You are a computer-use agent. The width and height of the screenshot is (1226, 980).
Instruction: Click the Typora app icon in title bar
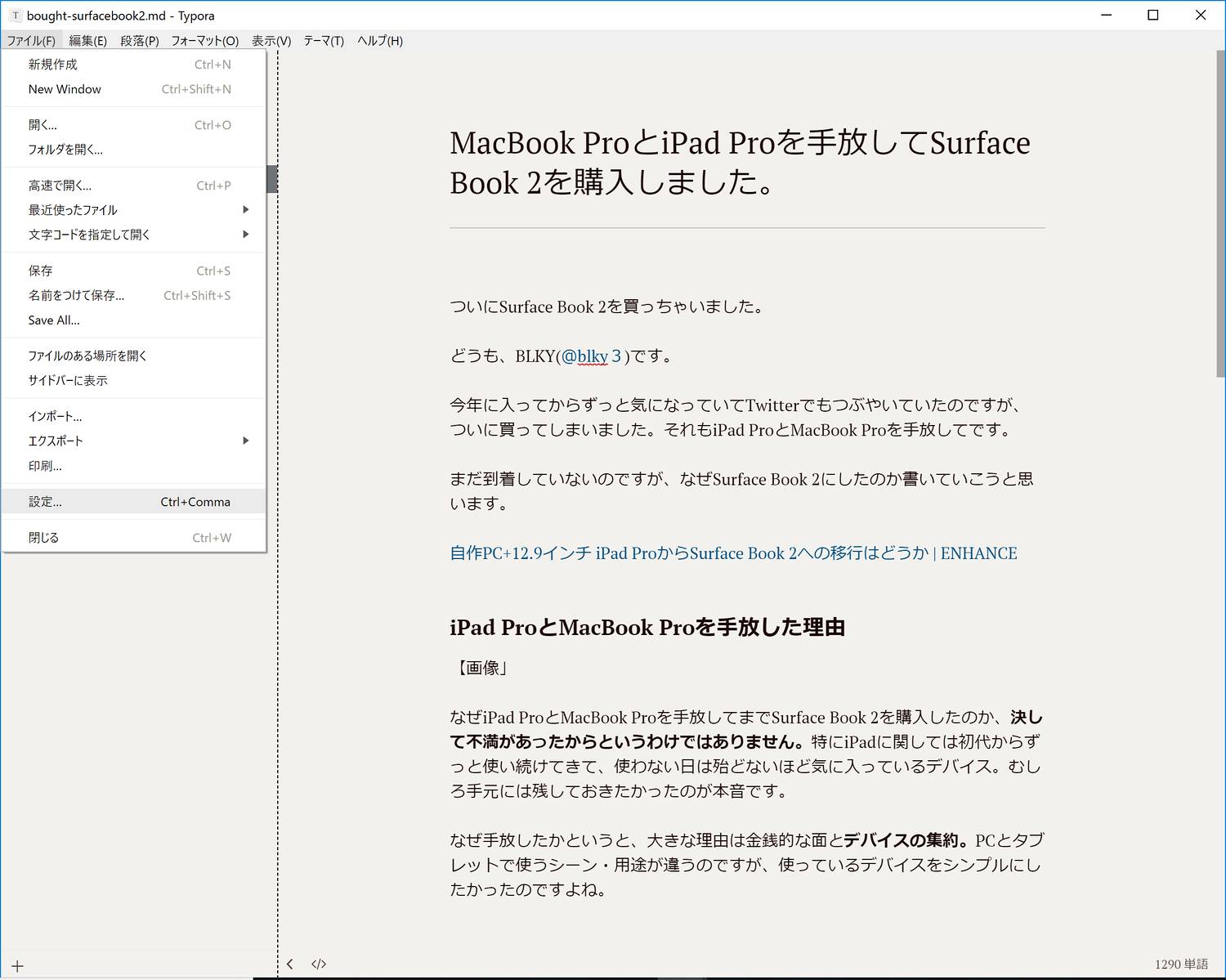tap(16, 16)
